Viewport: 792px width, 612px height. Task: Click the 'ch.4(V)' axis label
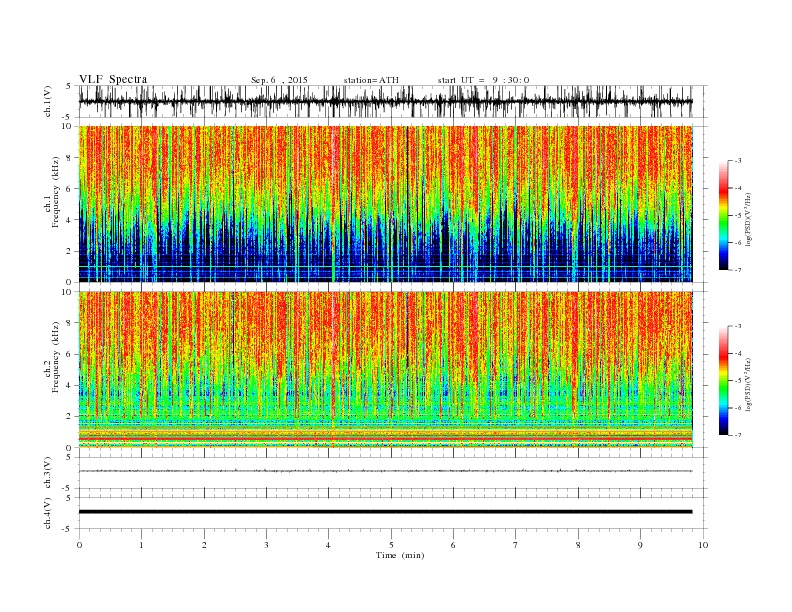48,513
